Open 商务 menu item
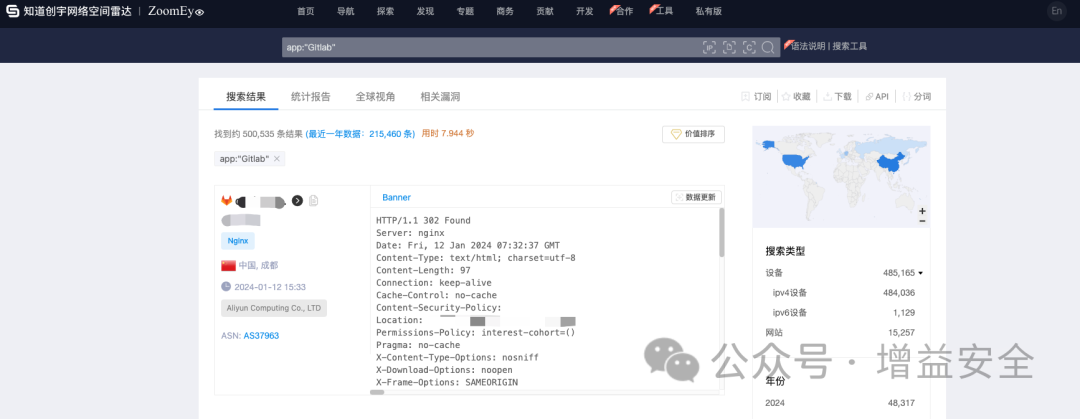Image resolution: width=1080 pixels, height=419 pixels. (505, 11)
